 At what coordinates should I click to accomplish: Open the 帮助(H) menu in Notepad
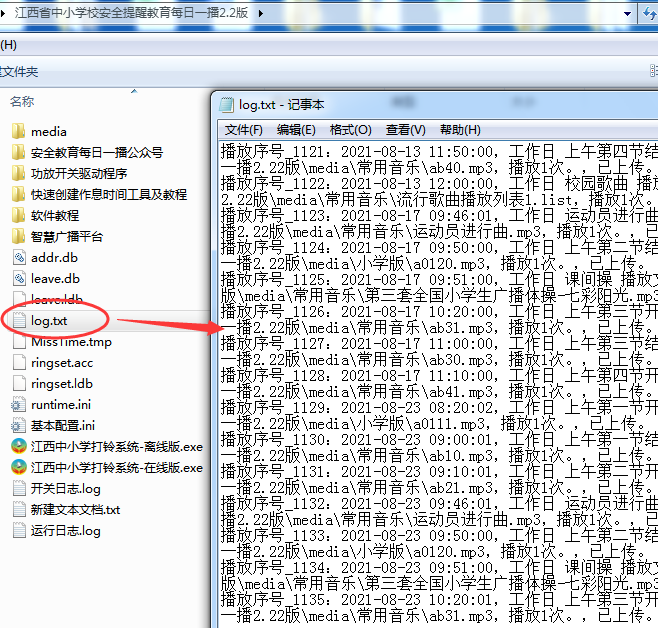(459, 130)
